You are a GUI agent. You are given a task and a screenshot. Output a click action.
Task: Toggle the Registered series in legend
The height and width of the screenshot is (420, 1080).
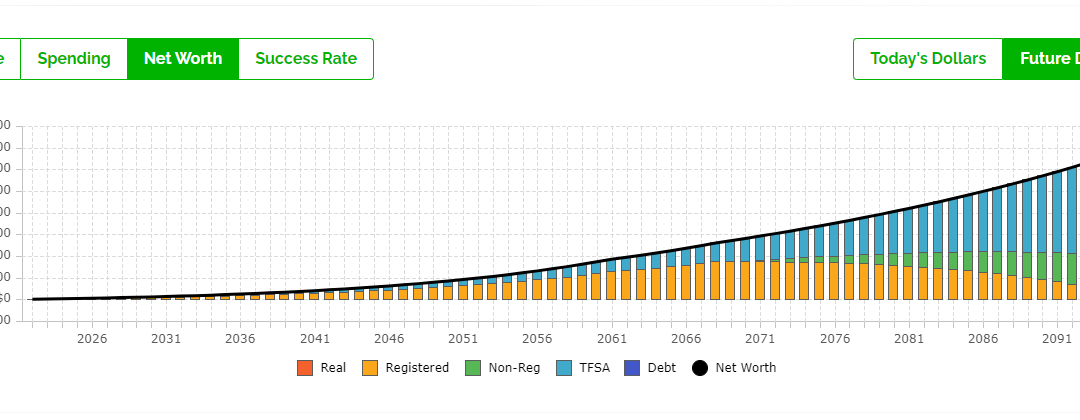(x=405, y=368)
